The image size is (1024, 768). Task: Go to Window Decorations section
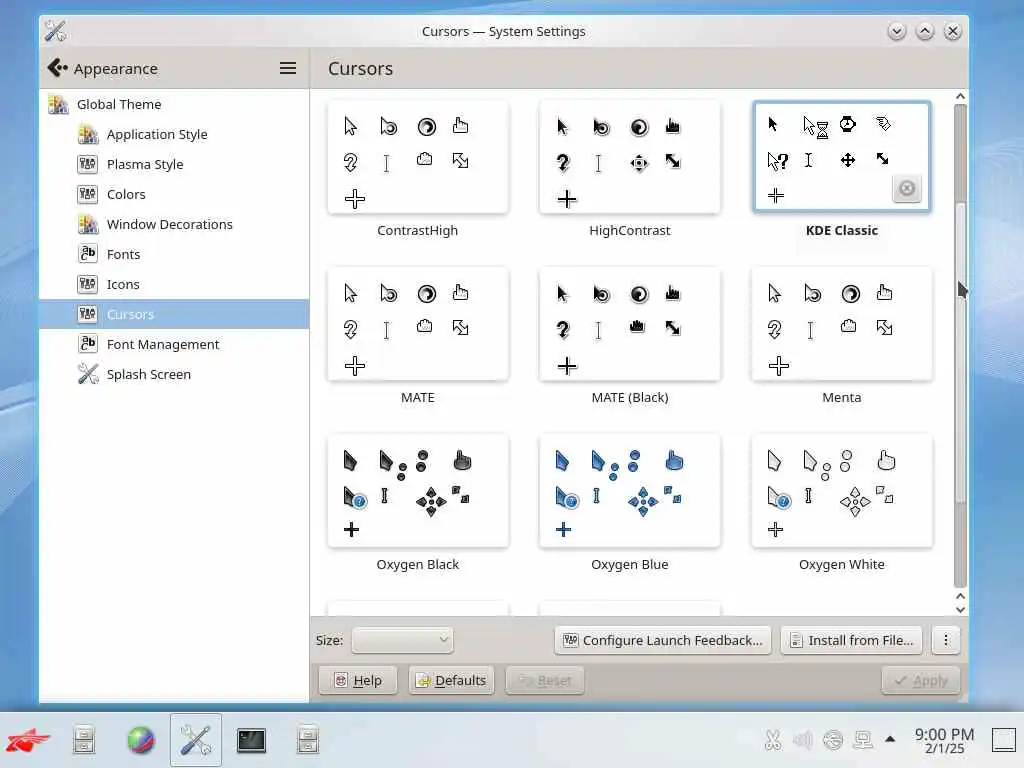click(174, 224)
